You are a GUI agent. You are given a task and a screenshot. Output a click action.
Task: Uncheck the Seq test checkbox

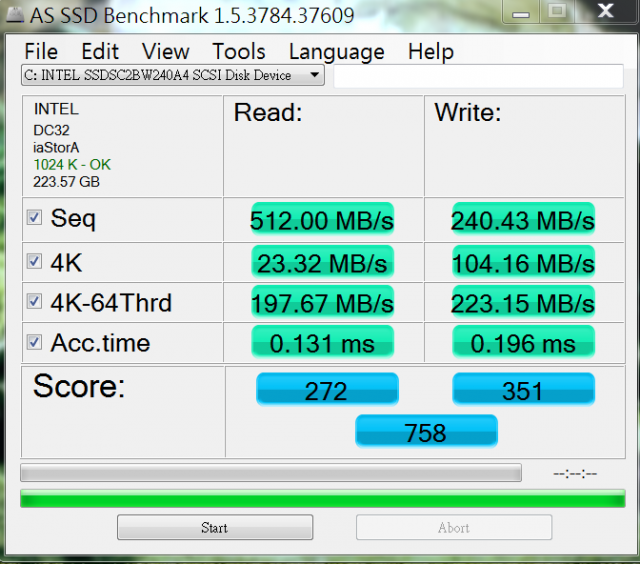click(x=34, y=217)
